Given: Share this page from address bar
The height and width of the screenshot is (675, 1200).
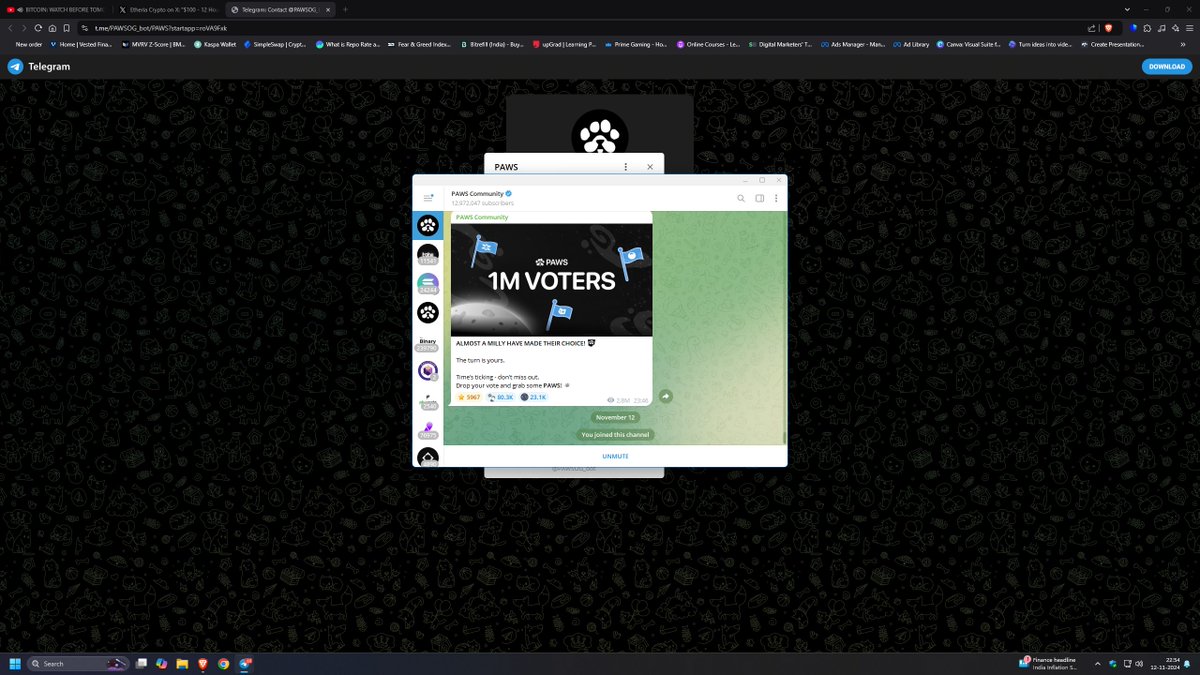Looking at the screenshot, I should coord(1089,28).
